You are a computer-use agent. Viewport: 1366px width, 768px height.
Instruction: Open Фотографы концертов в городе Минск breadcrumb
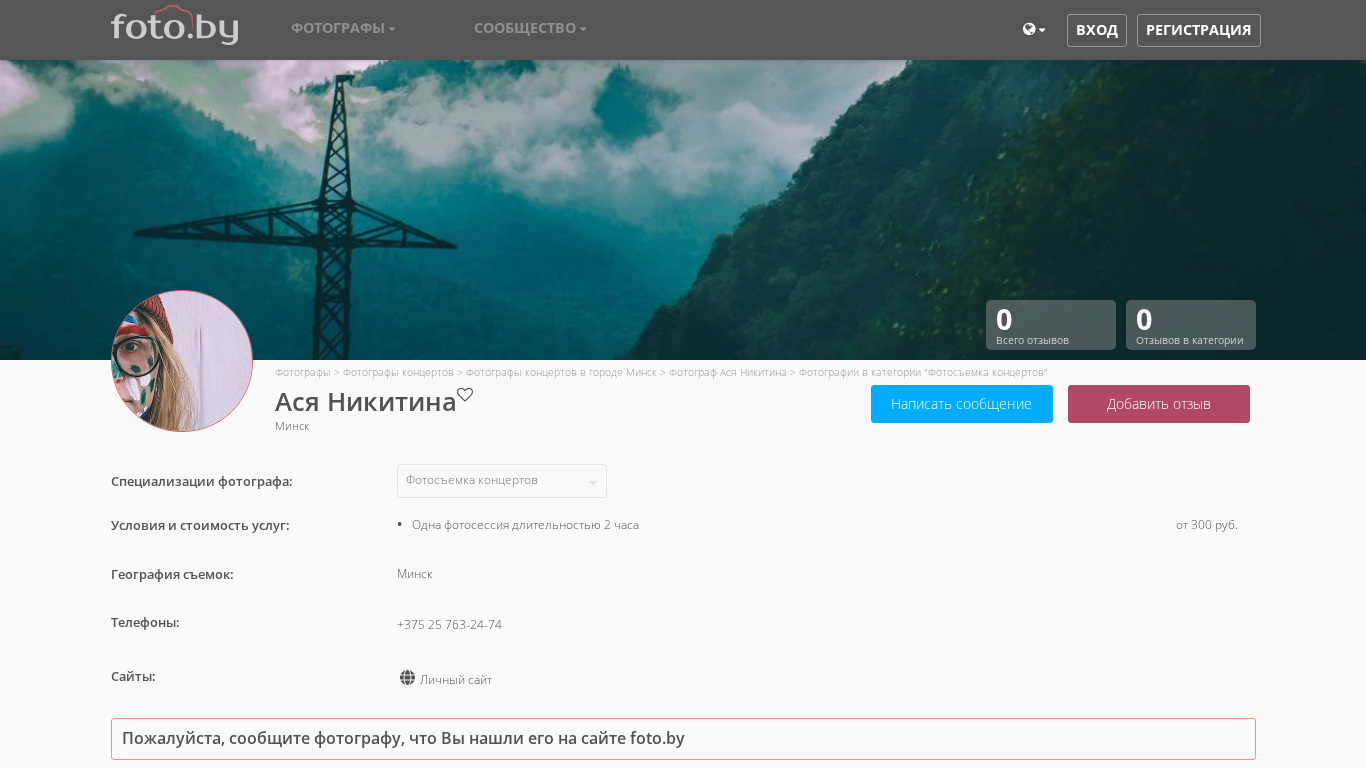pos(561,372)
